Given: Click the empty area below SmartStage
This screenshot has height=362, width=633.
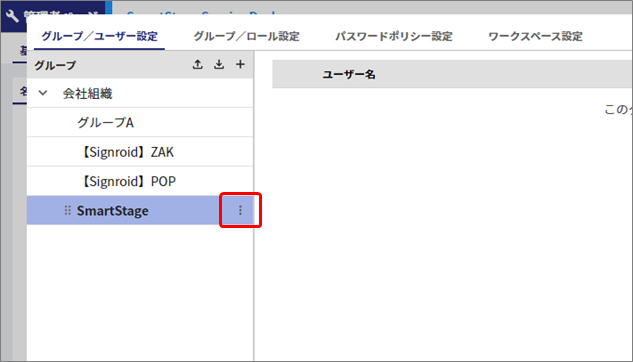Looking at the screenshot, I should (140, 293).
